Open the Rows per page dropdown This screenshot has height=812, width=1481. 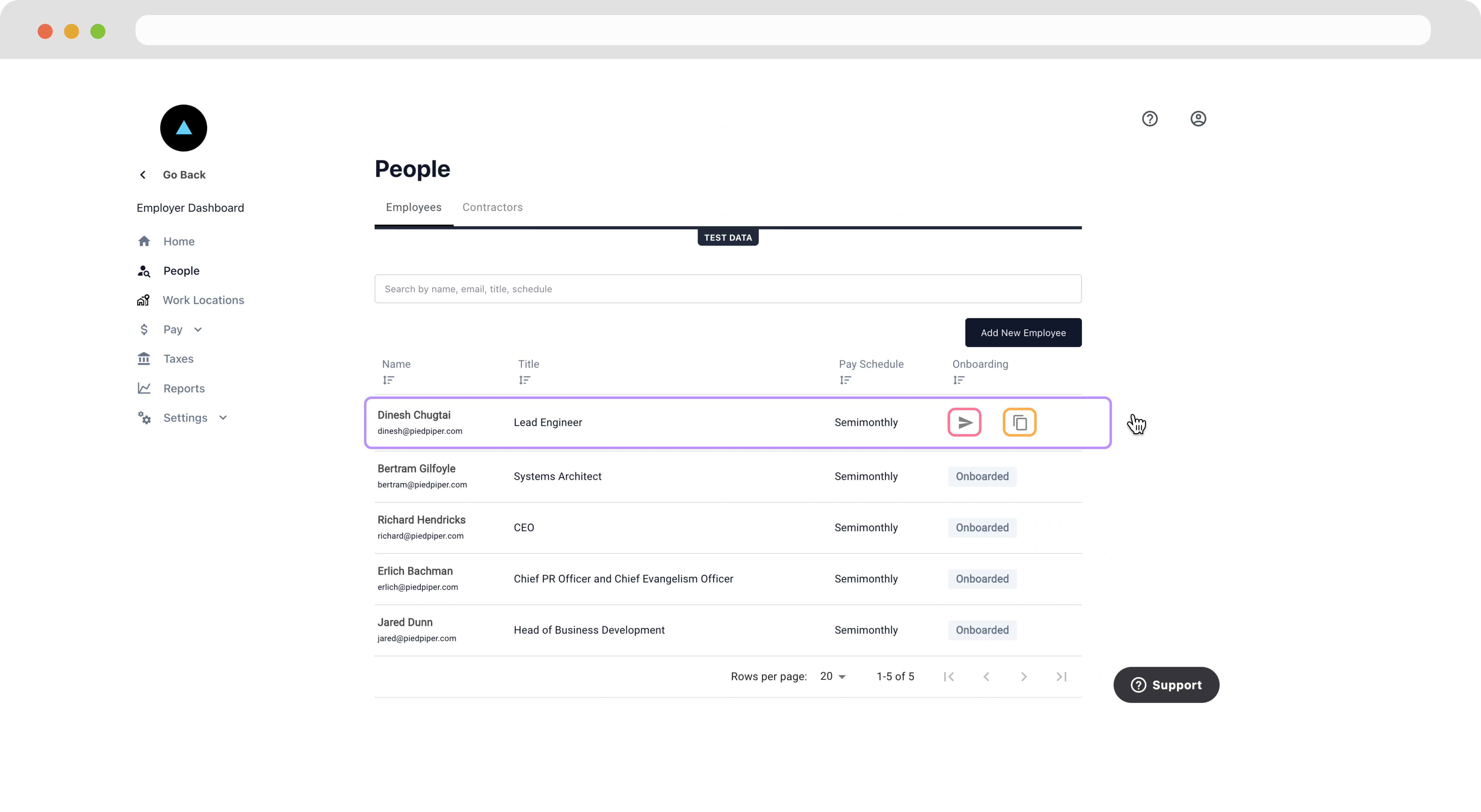point(833,677)
